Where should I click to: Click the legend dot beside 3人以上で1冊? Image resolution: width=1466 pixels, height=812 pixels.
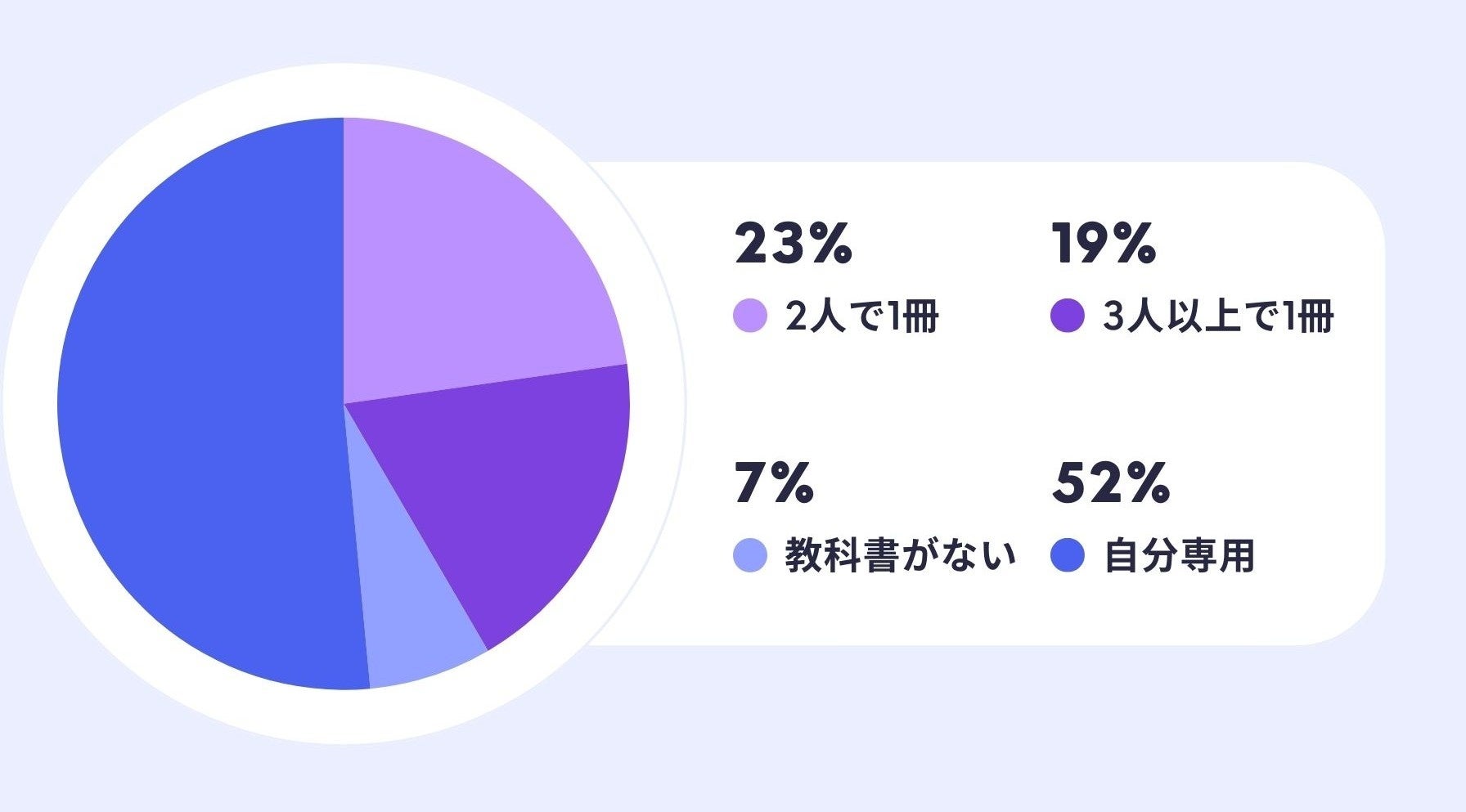pyautogui.click(x=1067, y=316)
